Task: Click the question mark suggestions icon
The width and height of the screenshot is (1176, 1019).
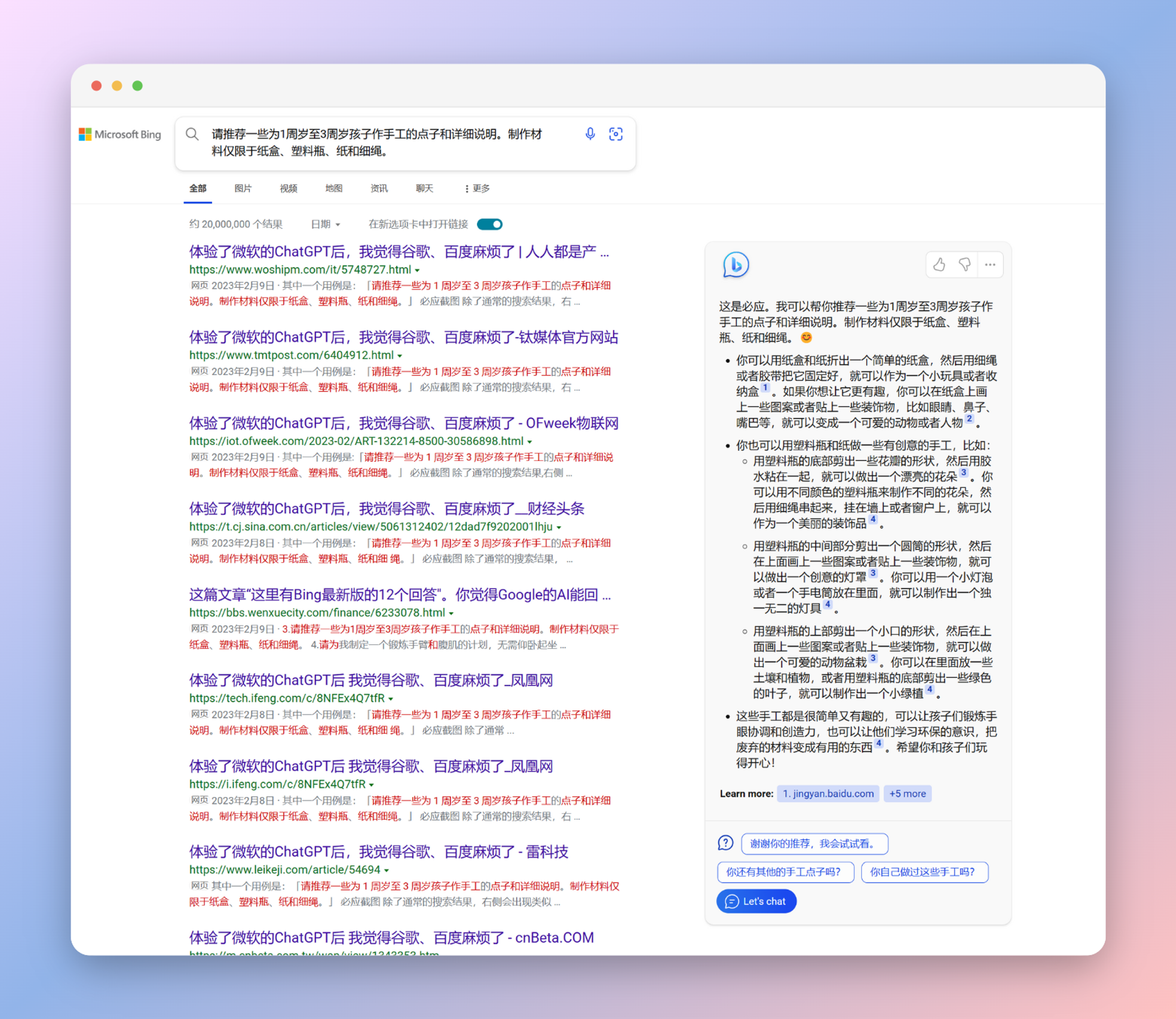Action: pyautogui.click(x=726, y=843)
